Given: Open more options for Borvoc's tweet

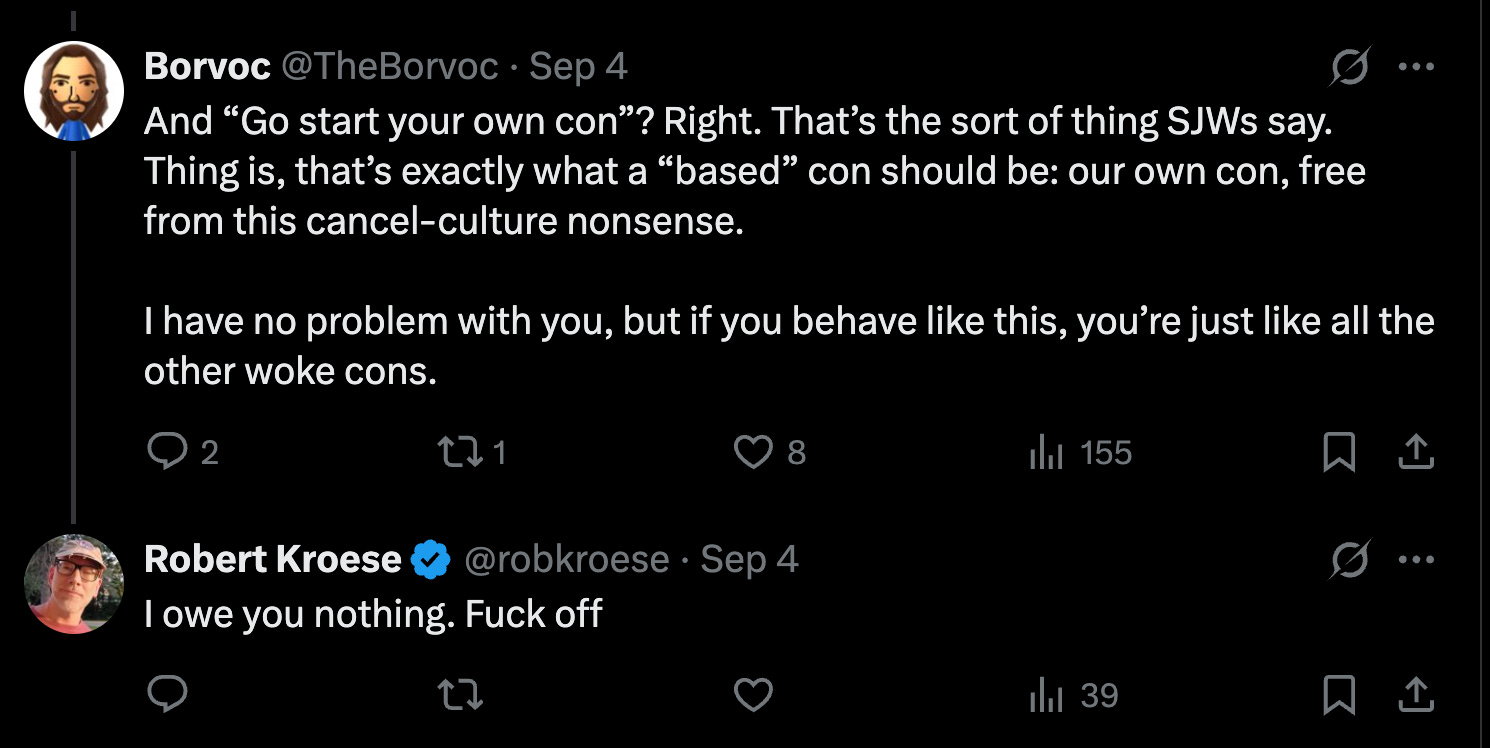Looking at the screenshot, I should pos(1416,67).
